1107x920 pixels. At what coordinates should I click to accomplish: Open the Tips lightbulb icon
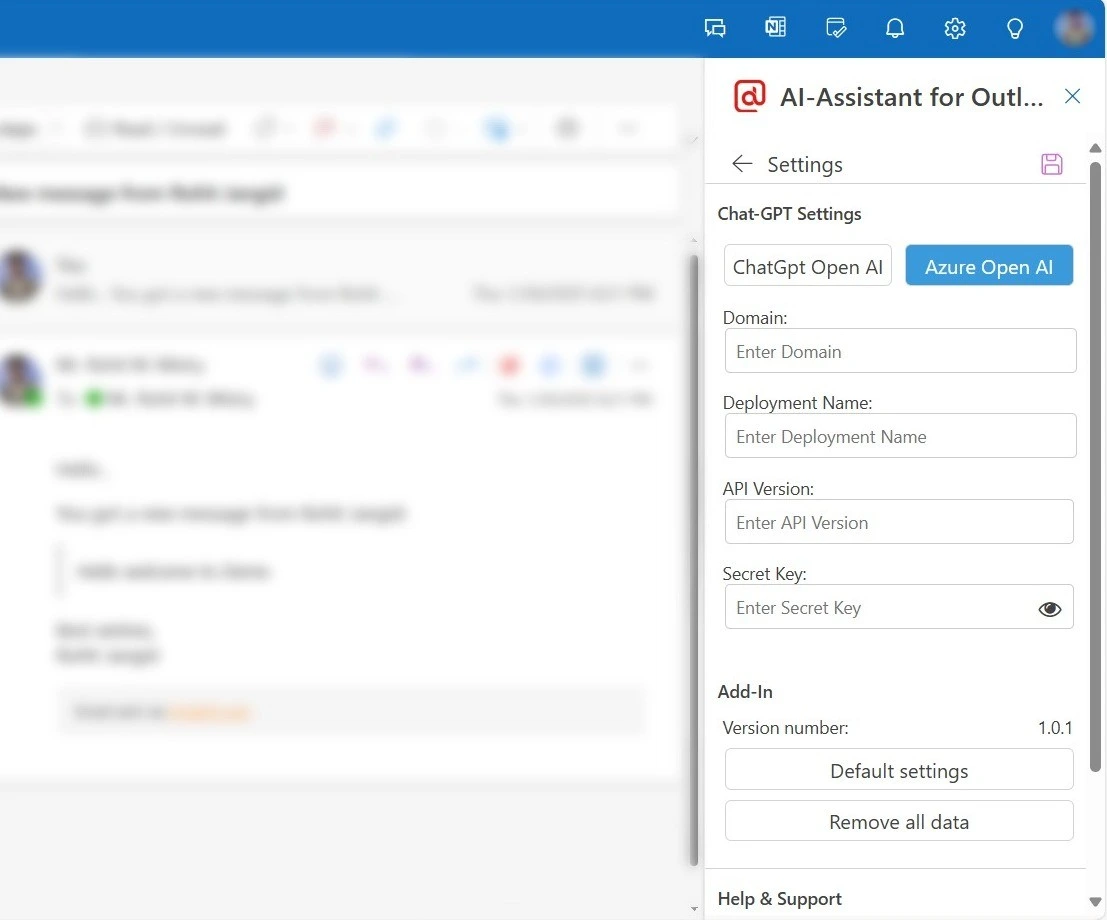(x=1015, y=28)
